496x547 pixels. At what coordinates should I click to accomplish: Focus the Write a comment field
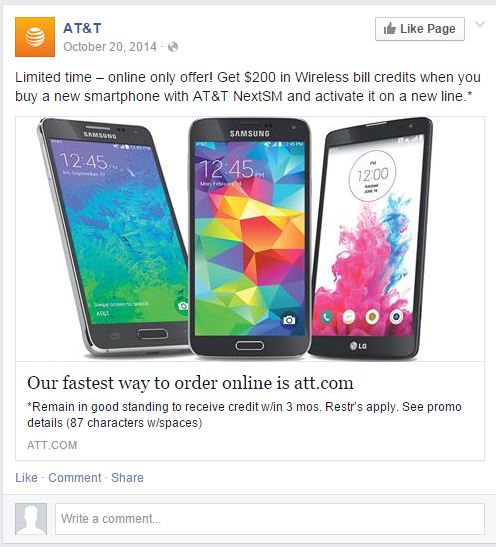270,519
